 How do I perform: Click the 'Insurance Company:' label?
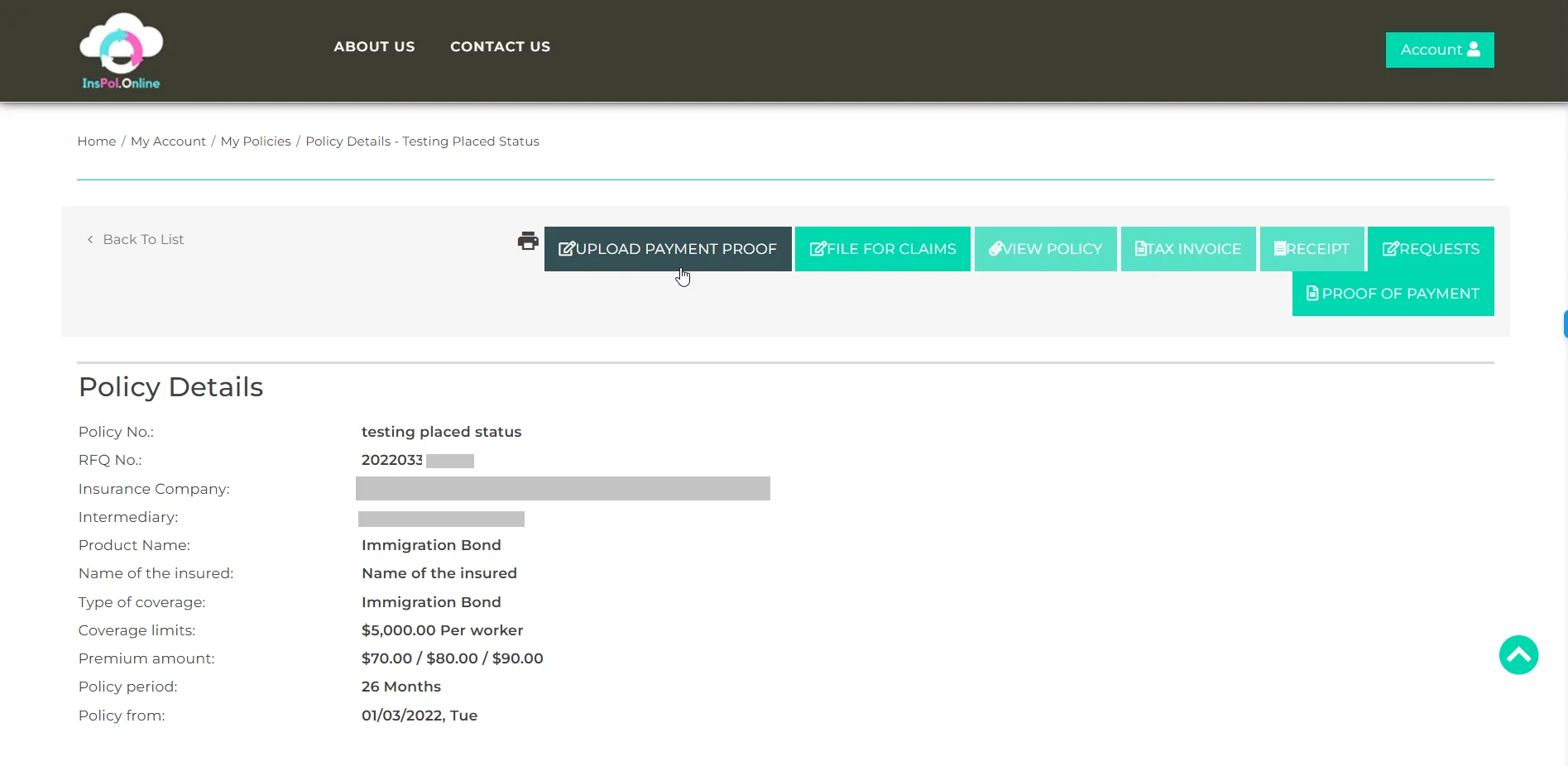click(154, 489)
